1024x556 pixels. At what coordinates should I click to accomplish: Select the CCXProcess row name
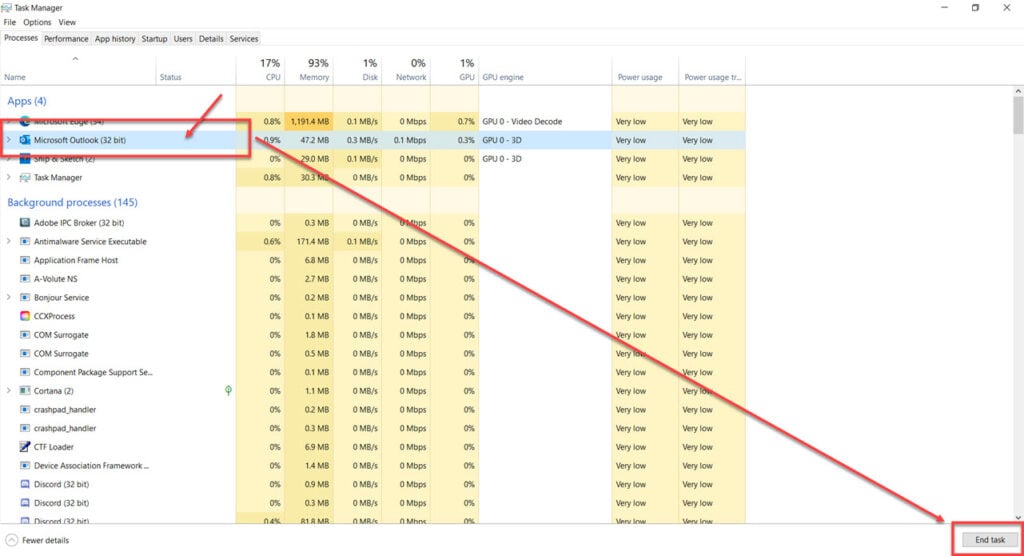tap(54, 316)
